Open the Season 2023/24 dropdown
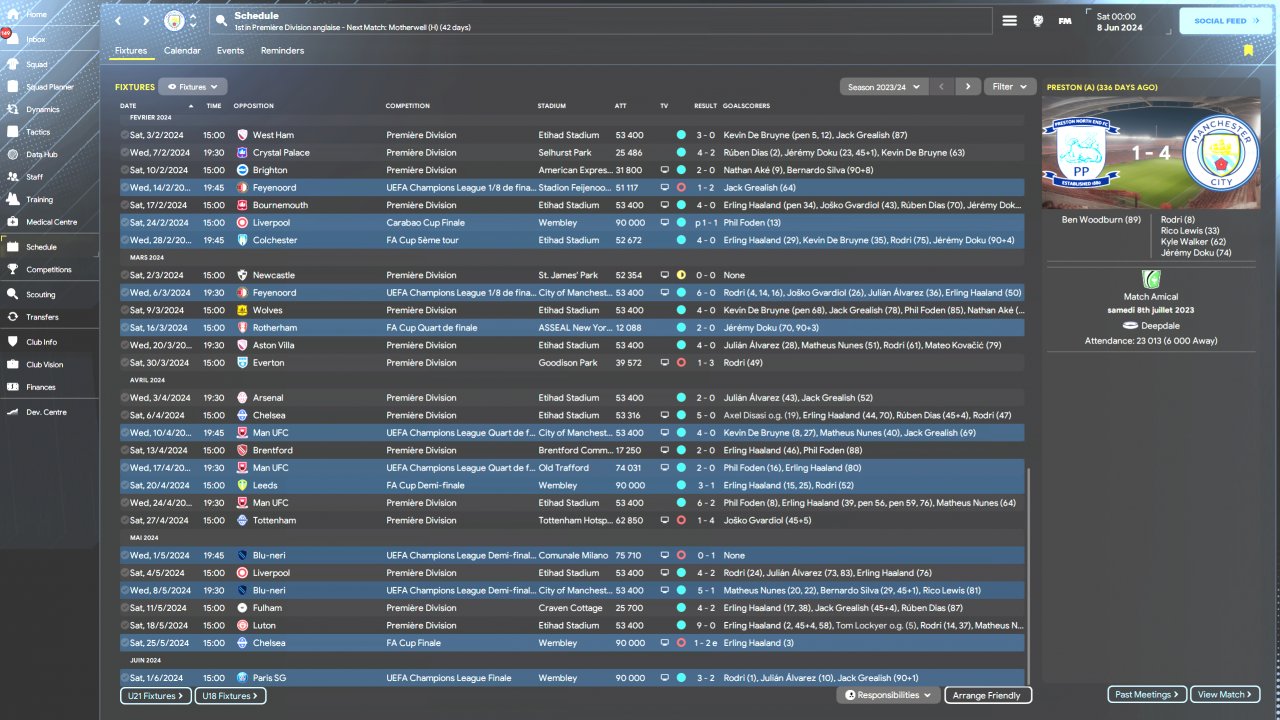The image size is (1280, 720). coord(884,87)
